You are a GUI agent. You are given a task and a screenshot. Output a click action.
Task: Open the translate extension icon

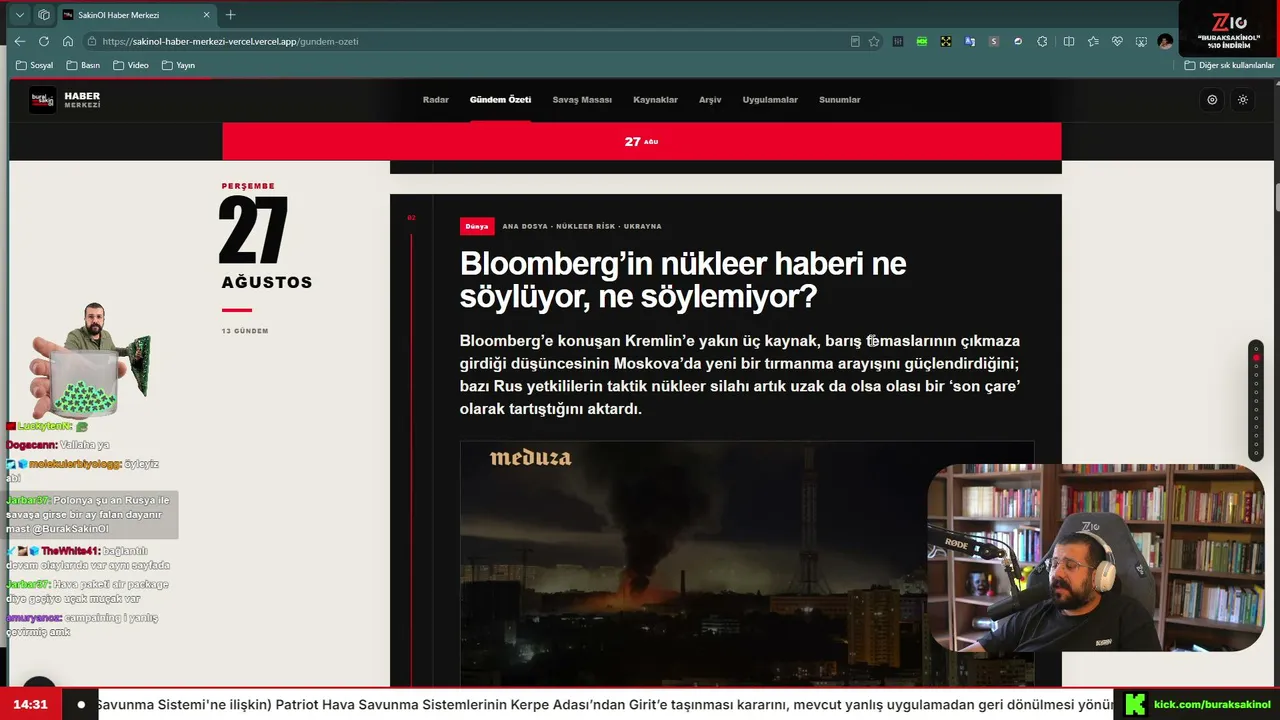pyautogui.click(x=970, y=41)
